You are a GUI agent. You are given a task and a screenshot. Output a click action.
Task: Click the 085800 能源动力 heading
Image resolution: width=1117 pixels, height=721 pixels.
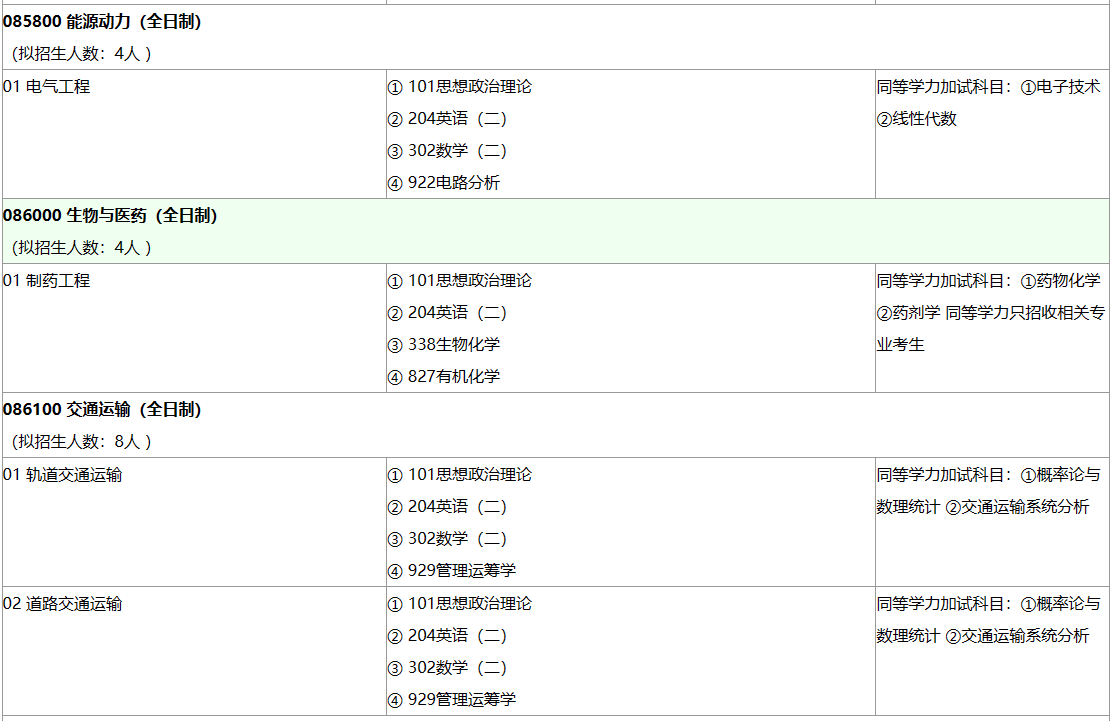pyautogui.click(x=103, y=22)
